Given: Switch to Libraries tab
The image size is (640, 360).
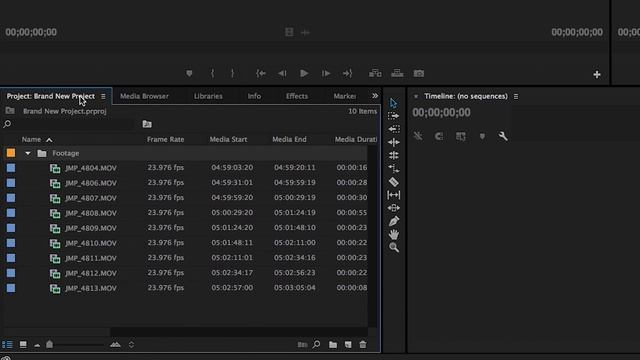Looking at the screenshot, I should click(208, 96).
